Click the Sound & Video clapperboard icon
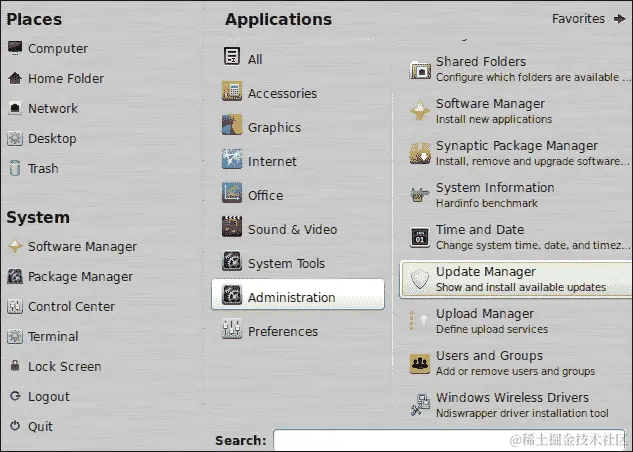633x452 pixels. (232, 227)
